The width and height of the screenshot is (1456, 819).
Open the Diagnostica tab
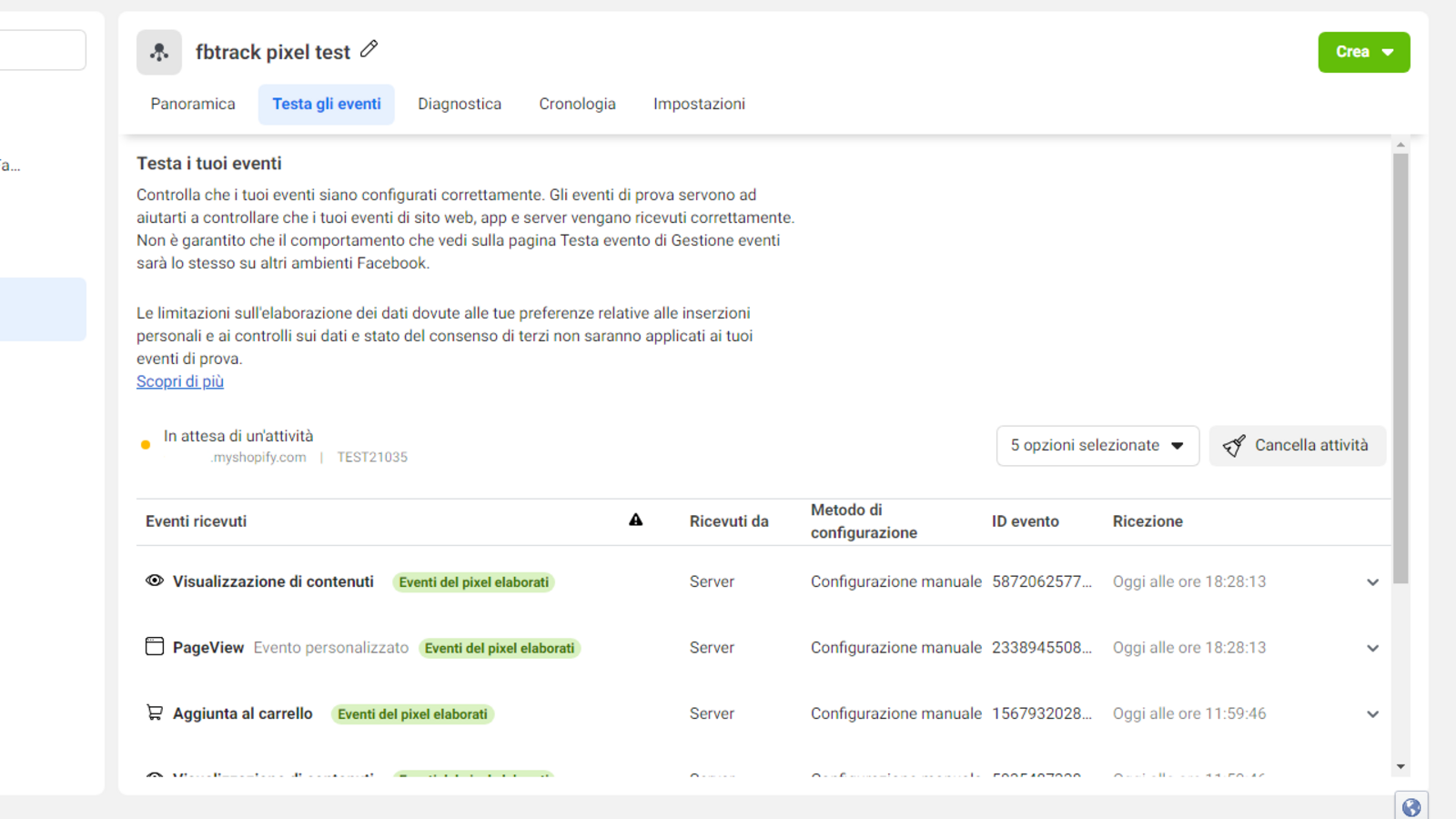click(x=460, y=104)
